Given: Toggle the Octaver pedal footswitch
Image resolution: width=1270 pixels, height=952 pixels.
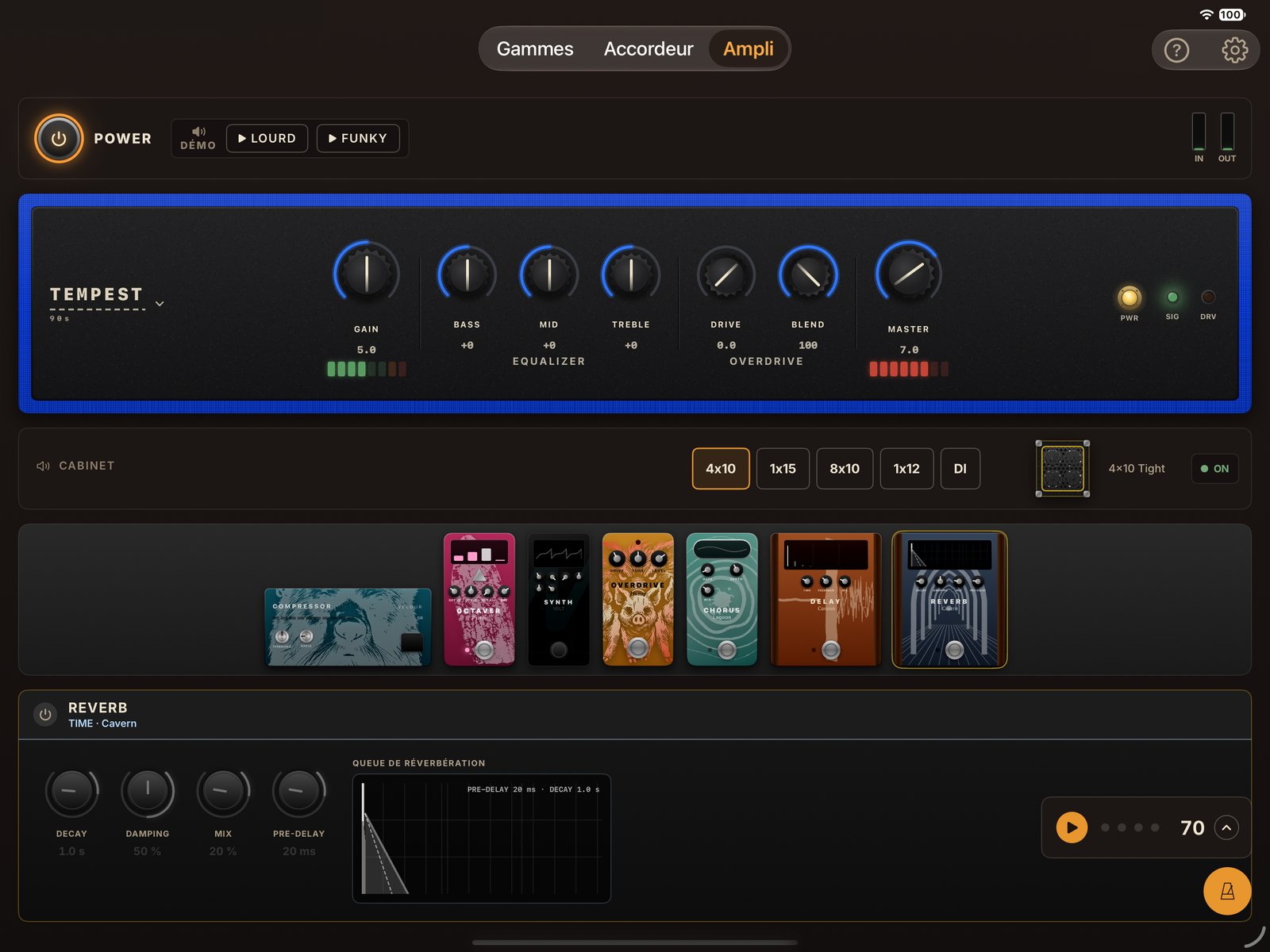Looking at the screenshot, I should [x=484, y=651].
